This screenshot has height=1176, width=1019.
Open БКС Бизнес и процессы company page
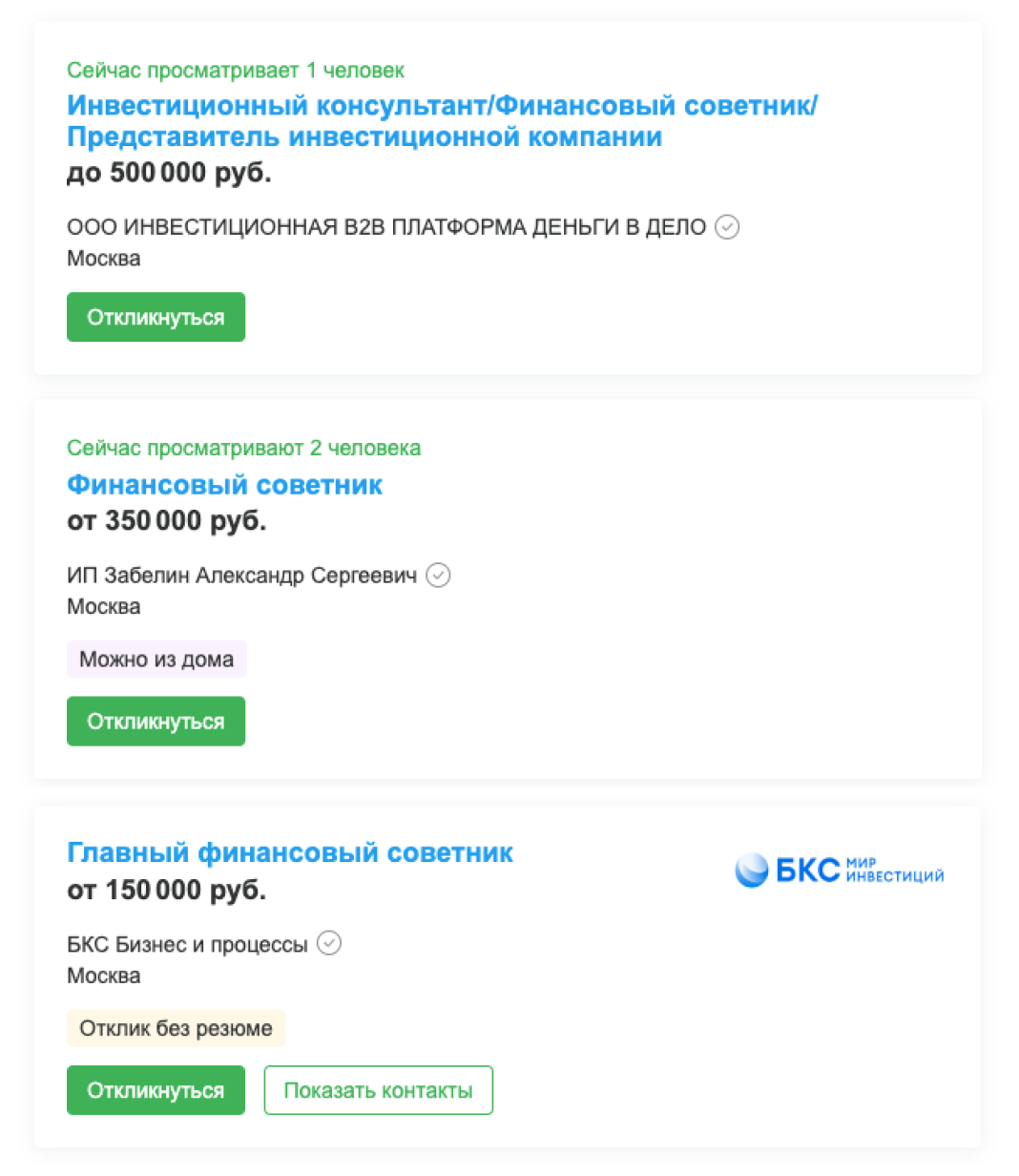[x=187, y=944]
